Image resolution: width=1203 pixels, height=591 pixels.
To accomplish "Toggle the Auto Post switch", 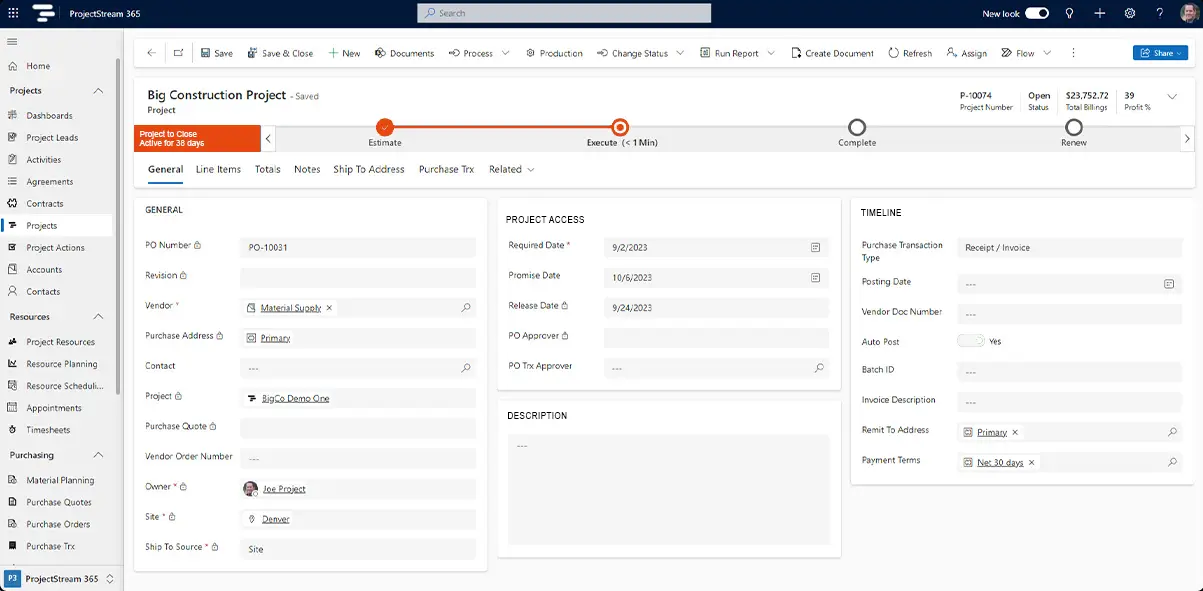I will point(970,341).
